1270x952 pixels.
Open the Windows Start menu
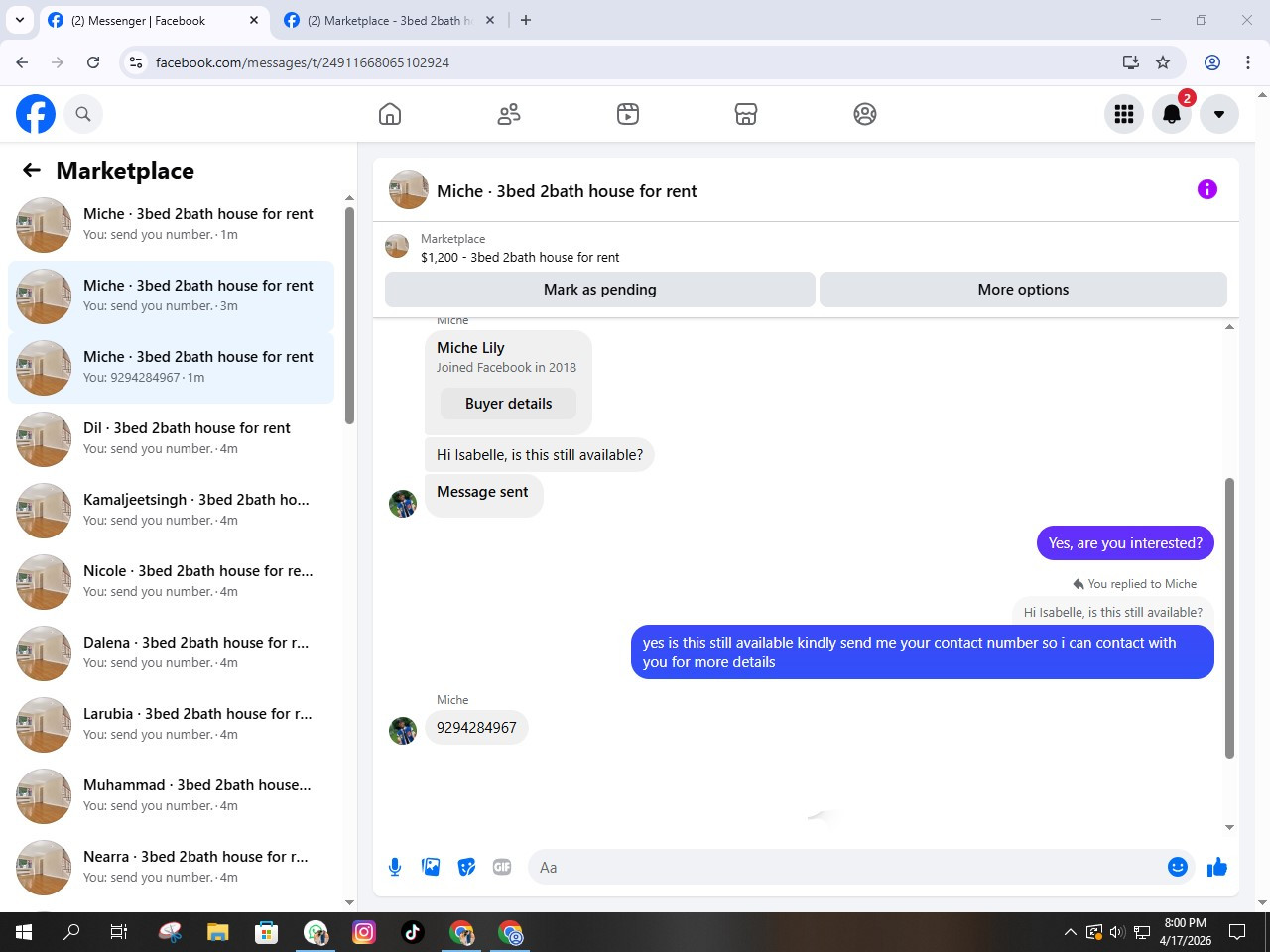[24, 932]
